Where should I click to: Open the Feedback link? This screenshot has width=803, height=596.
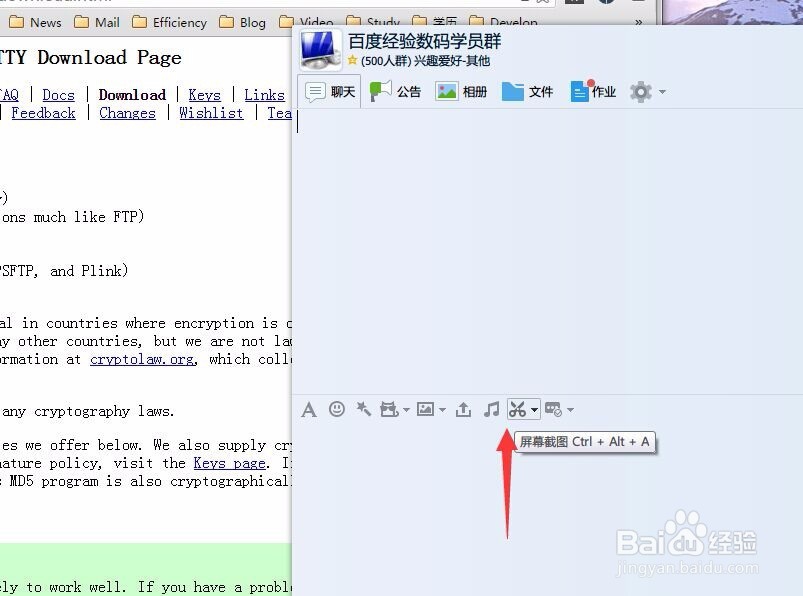coord(44,113)
